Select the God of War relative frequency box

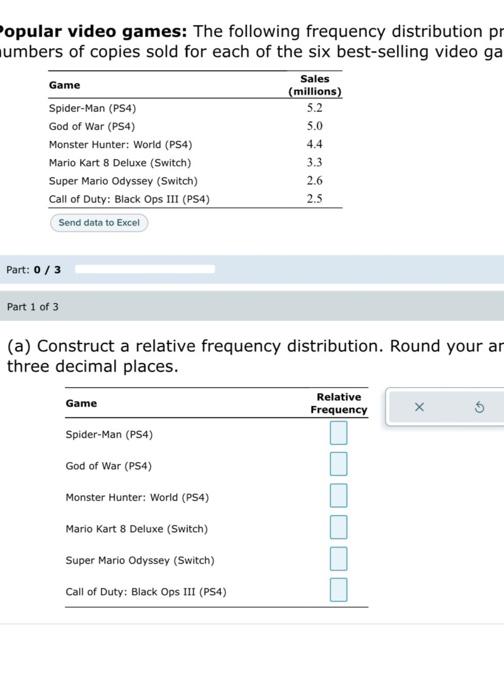point(338,464)
